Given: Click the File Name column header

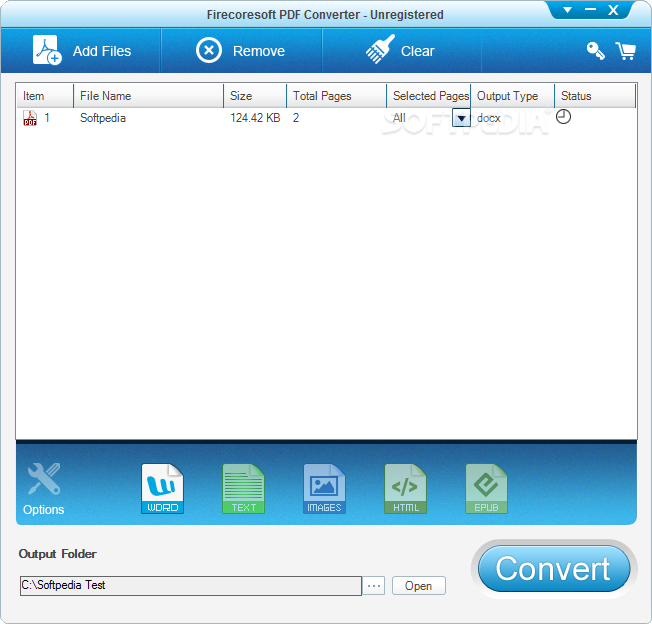Looking at the screenshot, I should click(x=148, y=96).
